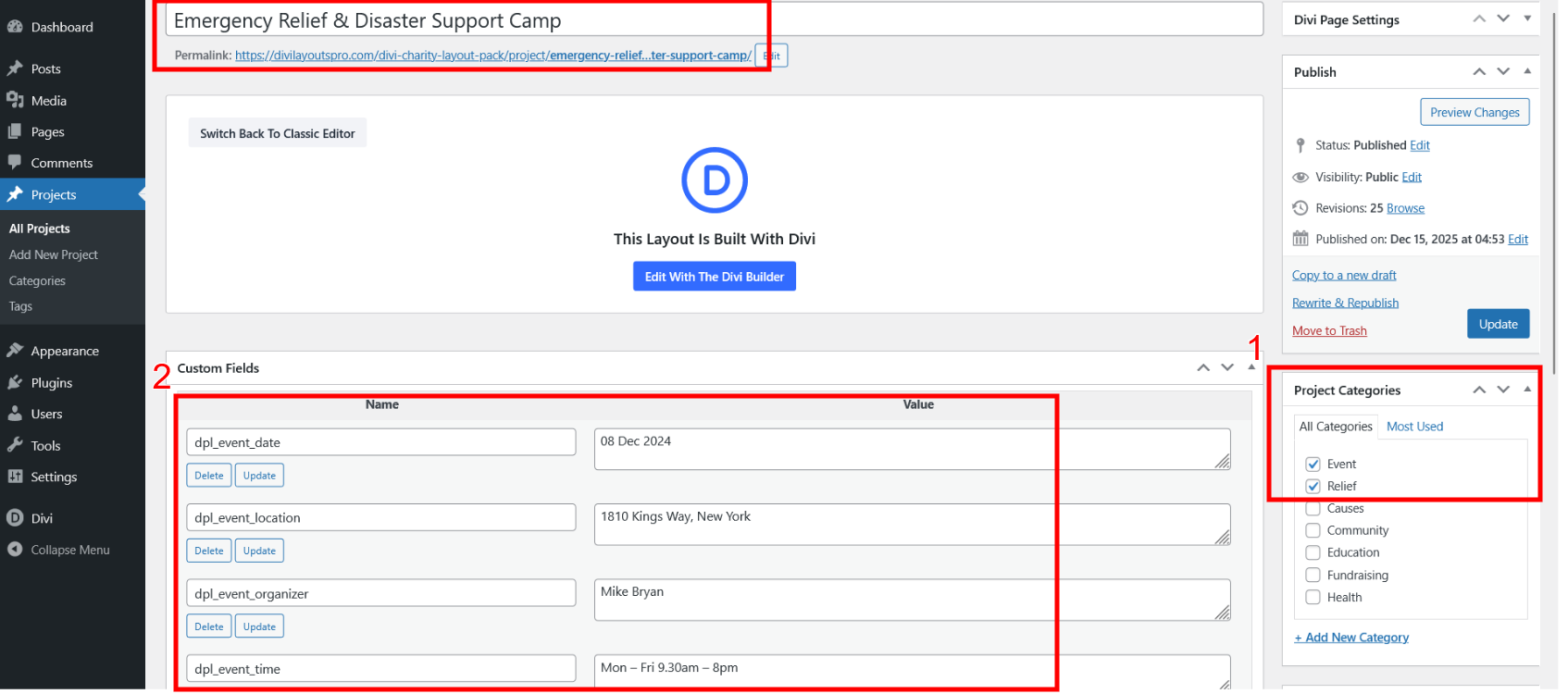Click the Plugins plug icon
This screenshot has width=1568, height=694.
15,382
